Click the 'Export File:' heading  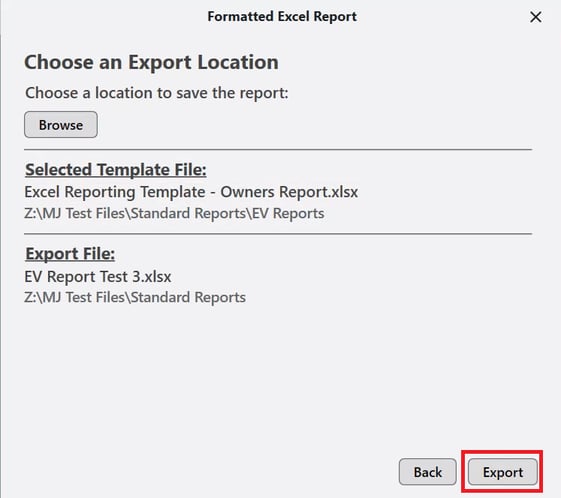tap(70, 254)
